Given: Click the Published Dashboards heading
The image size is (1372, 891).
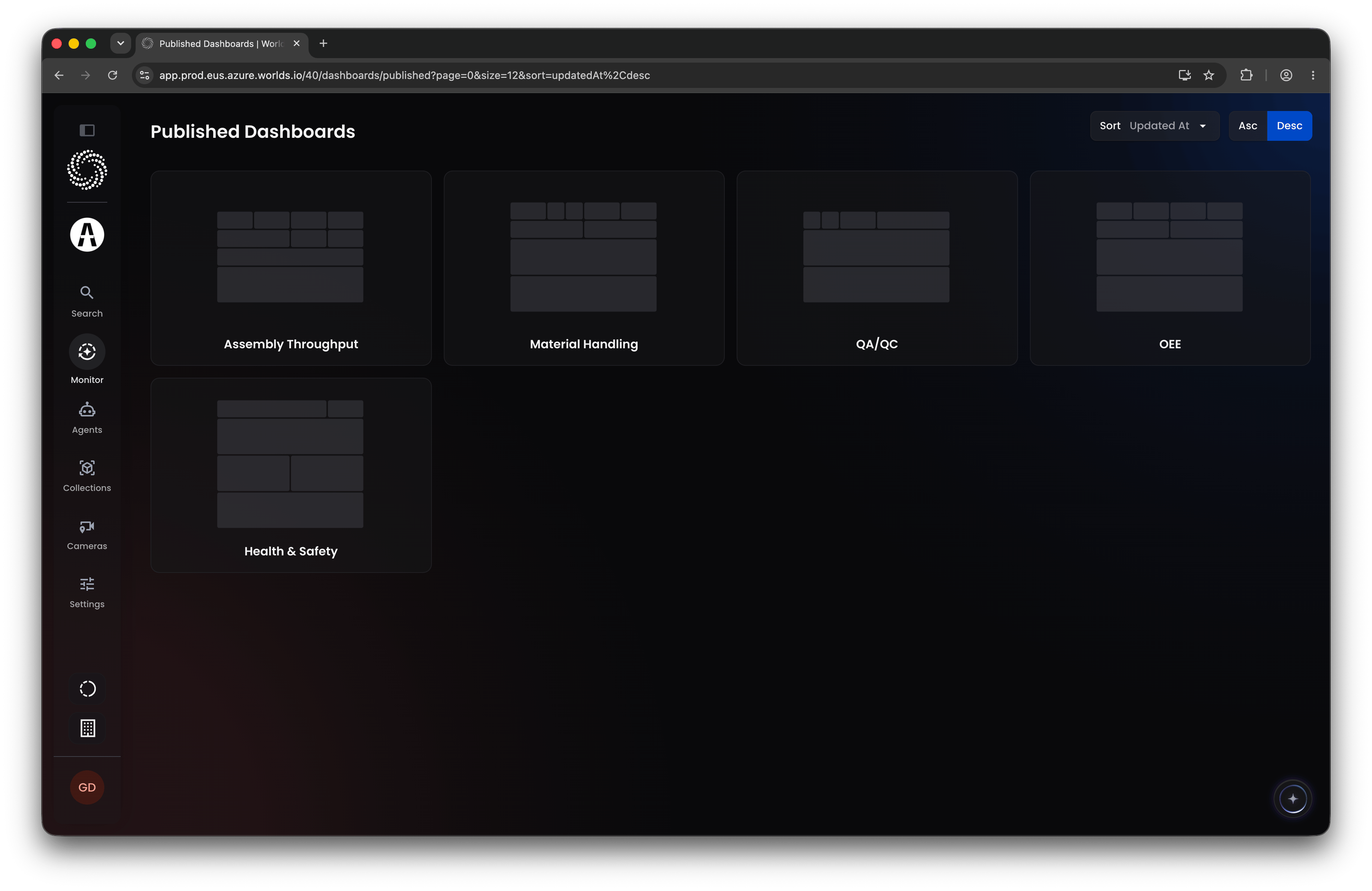Looking at the screenshot, I should click(x=253, y=131).
